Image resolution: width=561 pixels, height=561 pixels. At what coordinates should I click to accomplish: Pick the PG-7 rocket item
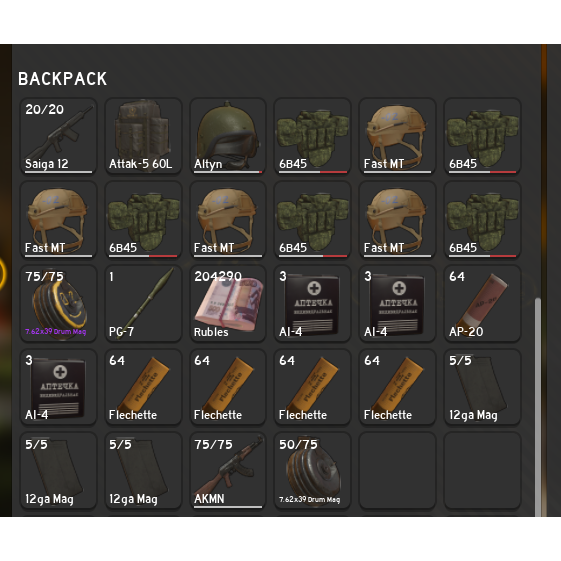pos(143,304)
